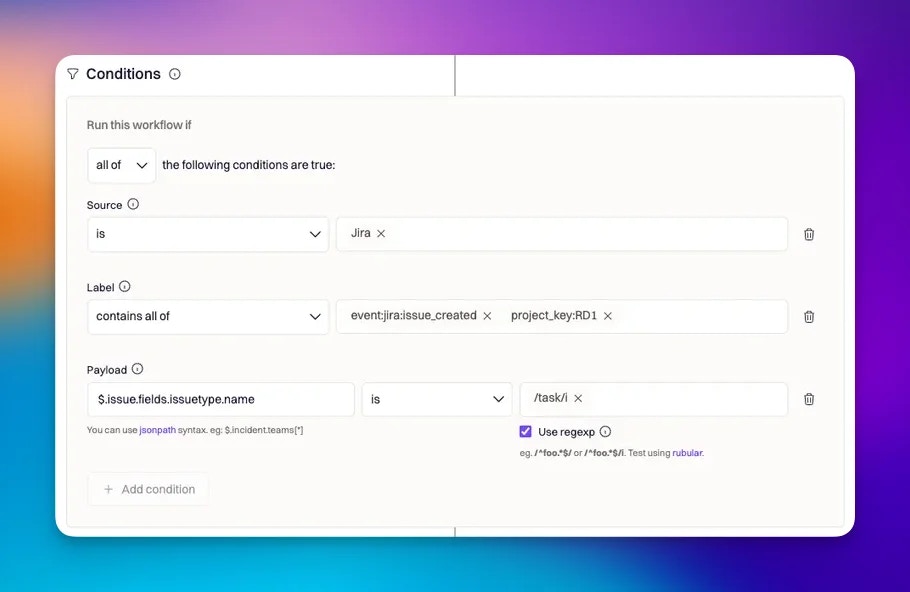Delete the Payload condition with trash icon
910x592 pixels.
click(x=809, y=399)
